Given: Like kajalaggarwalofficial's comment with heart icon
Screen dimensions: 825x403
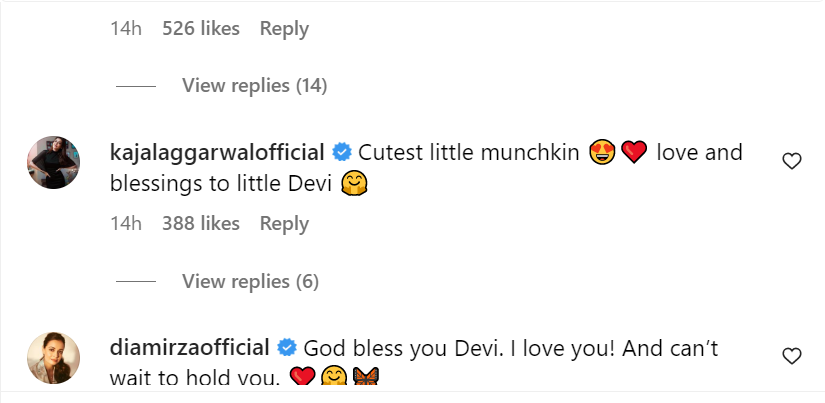Looking at the screenshot, I should coord(791,161).
